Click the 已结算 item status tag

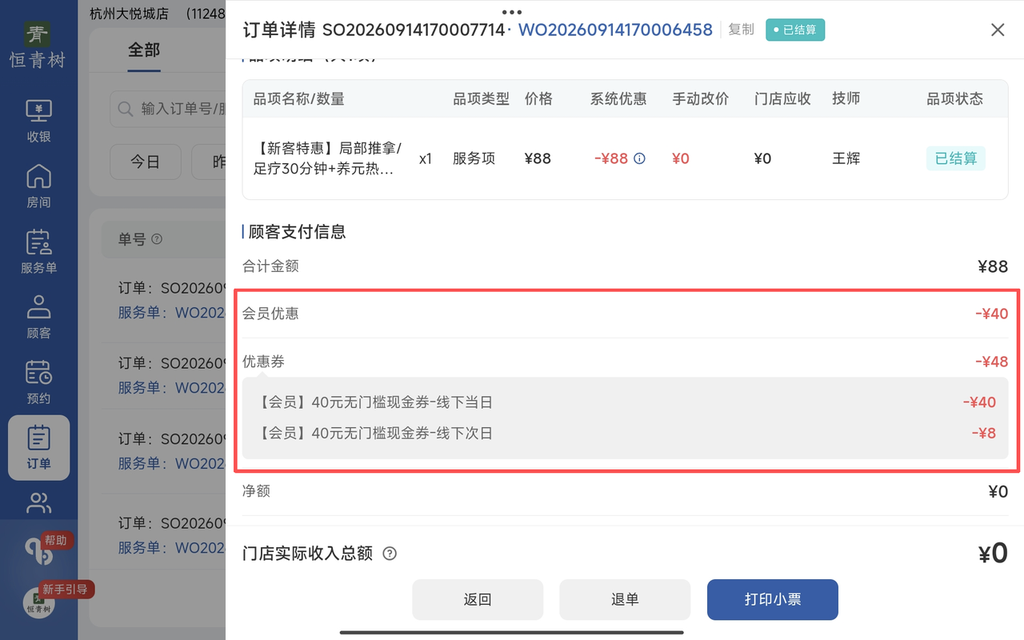[955, 159]
